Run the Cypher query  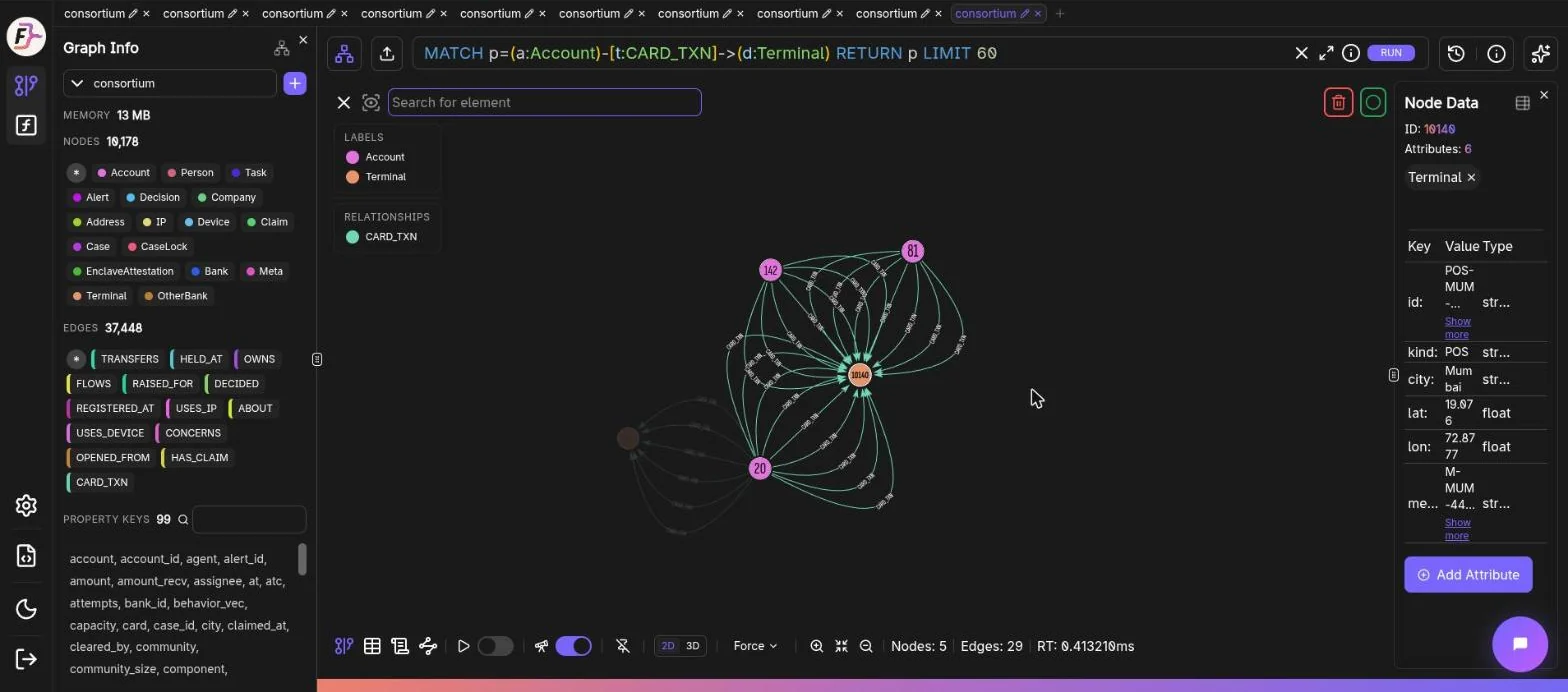point(1391,53)
